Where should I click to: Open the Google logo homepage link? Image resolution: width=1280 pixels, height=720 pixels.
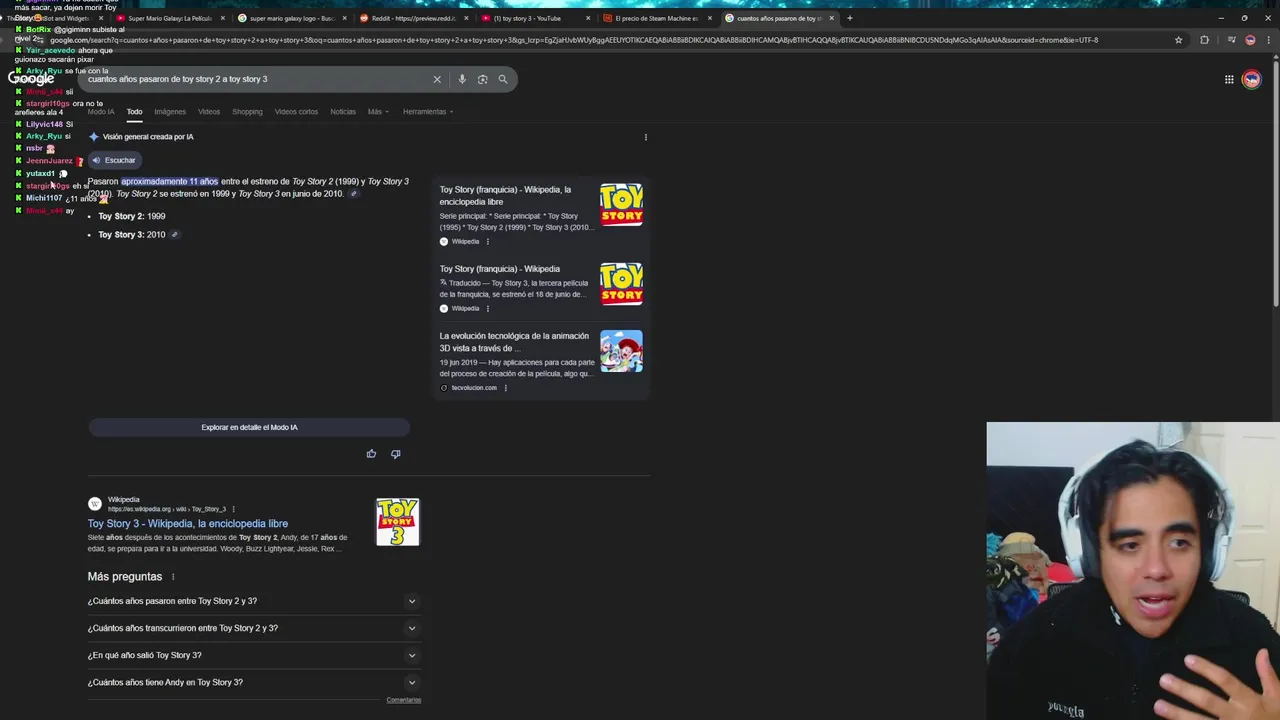tap(31, 78)
